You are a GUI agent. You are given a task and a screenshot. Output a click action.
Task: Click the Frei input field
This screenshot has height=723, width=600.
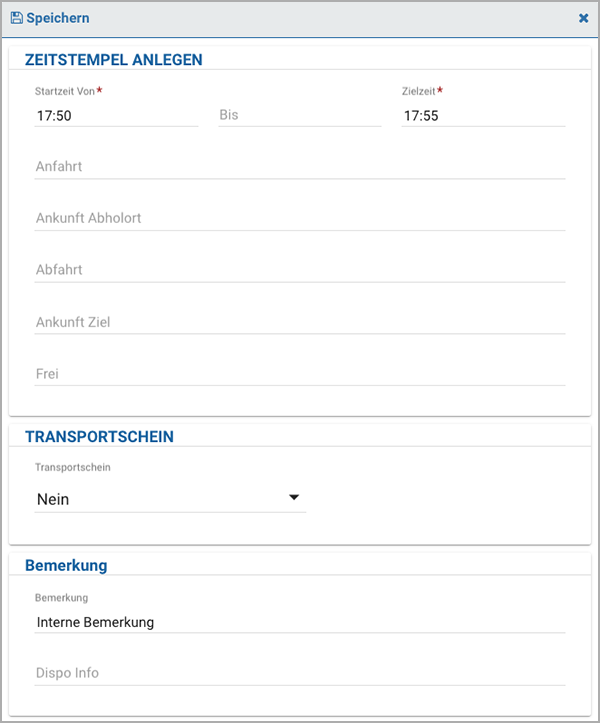300,374
